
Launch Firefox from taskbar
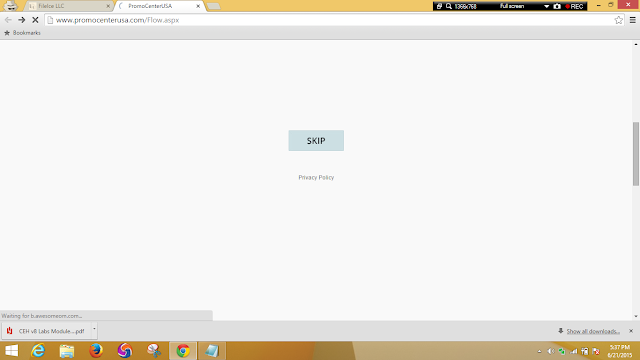(x=96, y=351)
